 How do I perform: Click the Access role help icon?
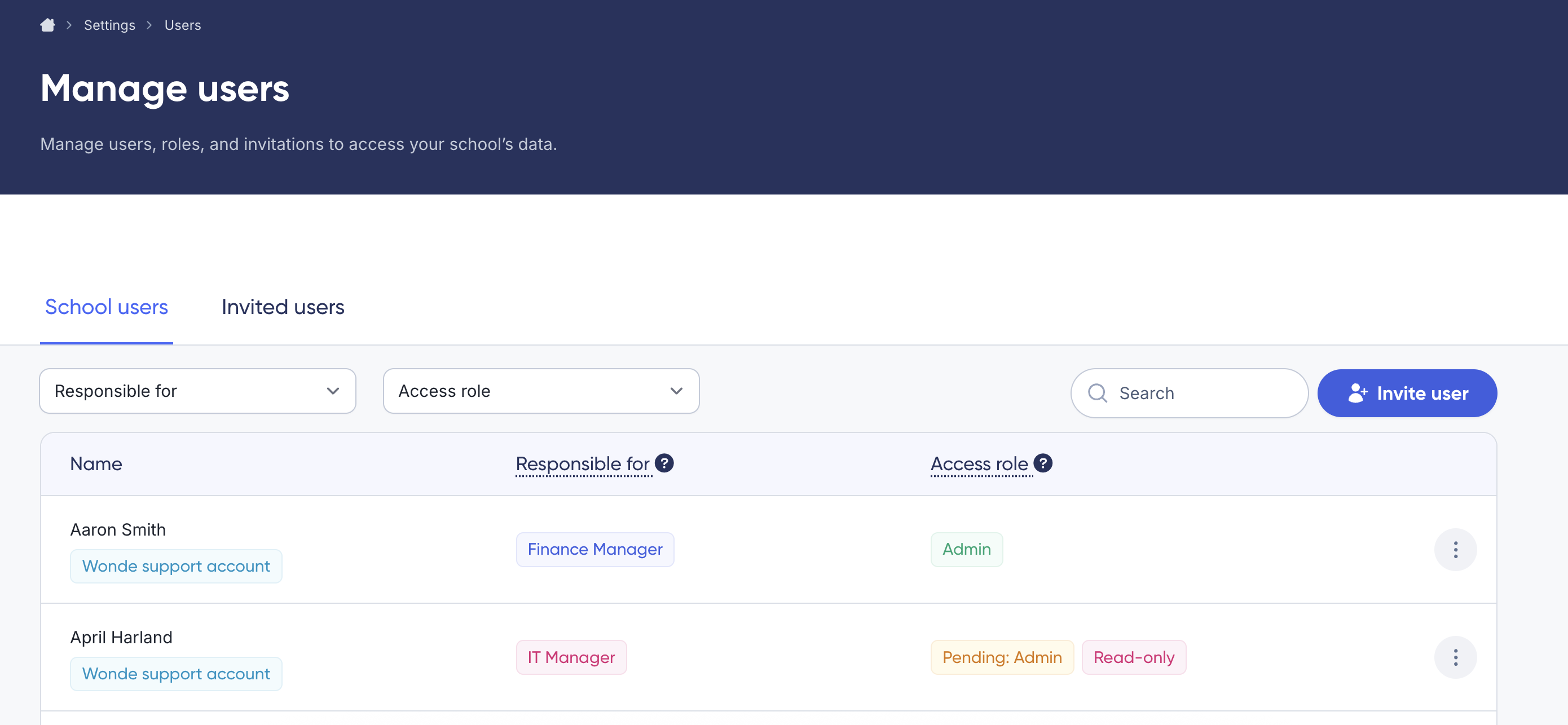point(1043,463)
